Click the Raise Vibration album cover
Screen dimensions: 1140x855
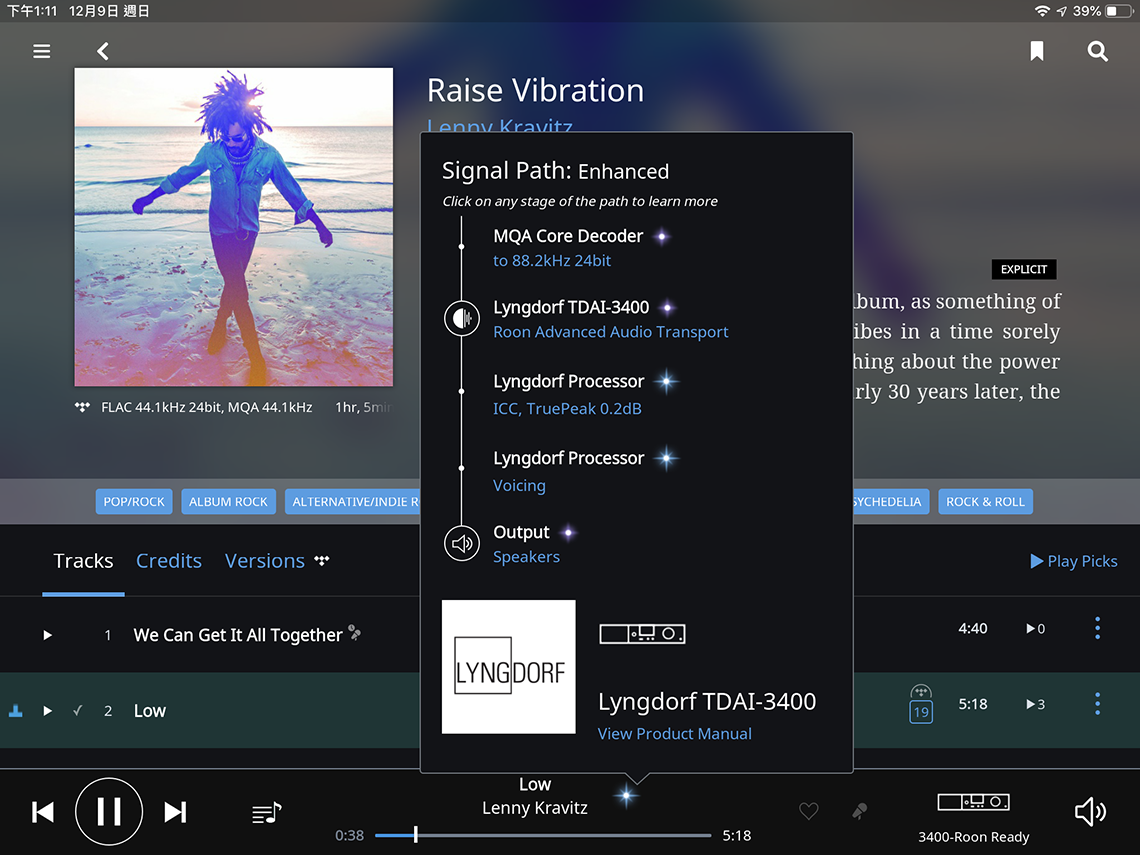tap(233, 227)
